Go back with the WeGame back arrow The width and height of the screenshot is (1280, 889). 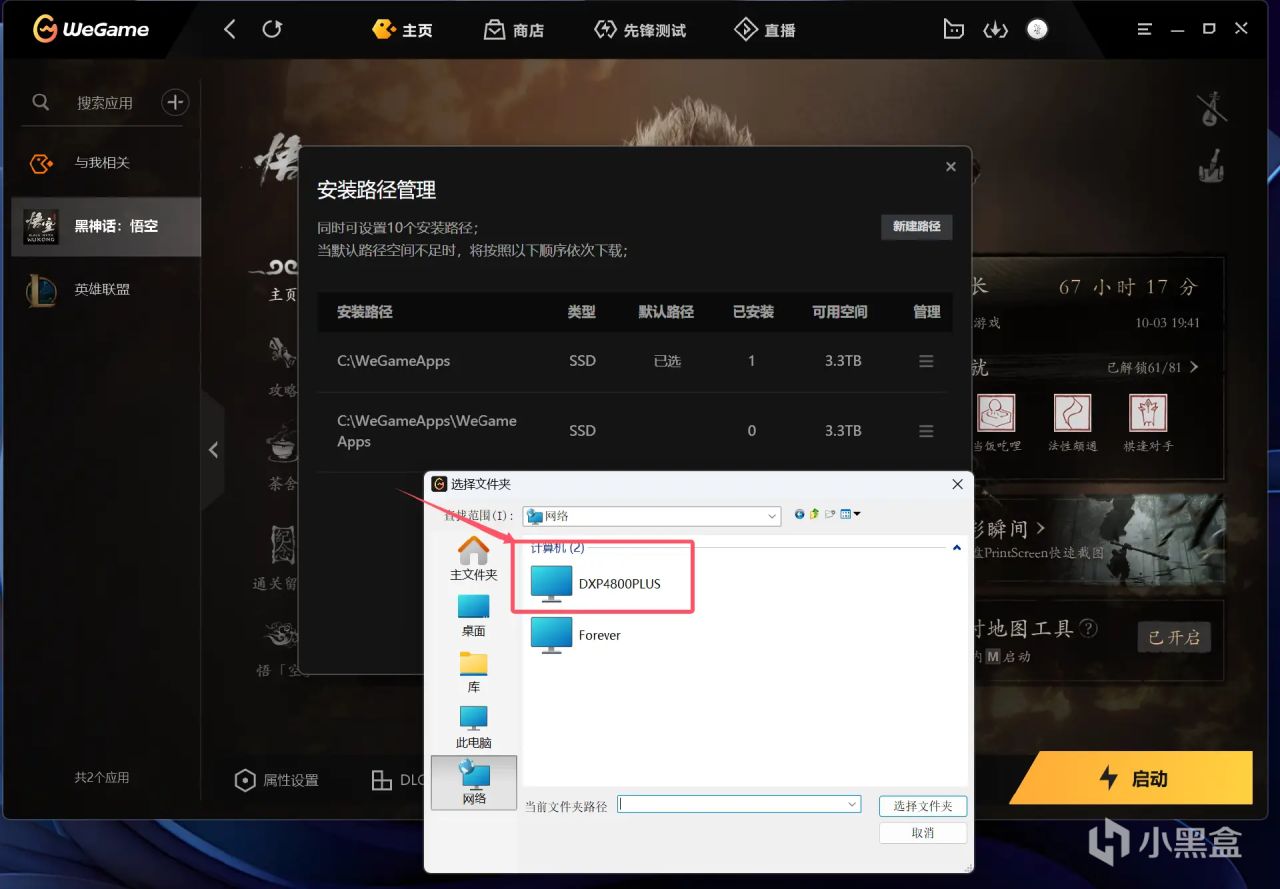point(230,29)
